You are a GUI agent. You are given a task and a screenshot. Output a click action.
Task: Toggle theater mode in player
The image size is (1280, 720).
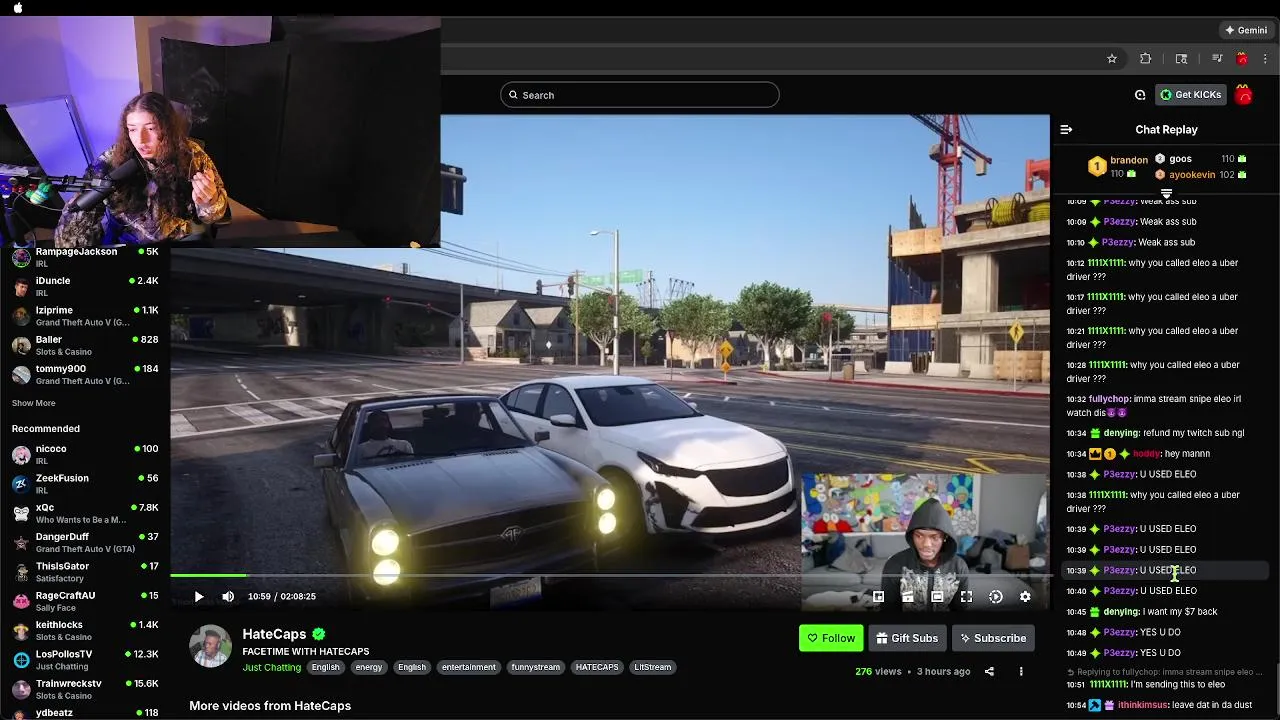(937, 597)
